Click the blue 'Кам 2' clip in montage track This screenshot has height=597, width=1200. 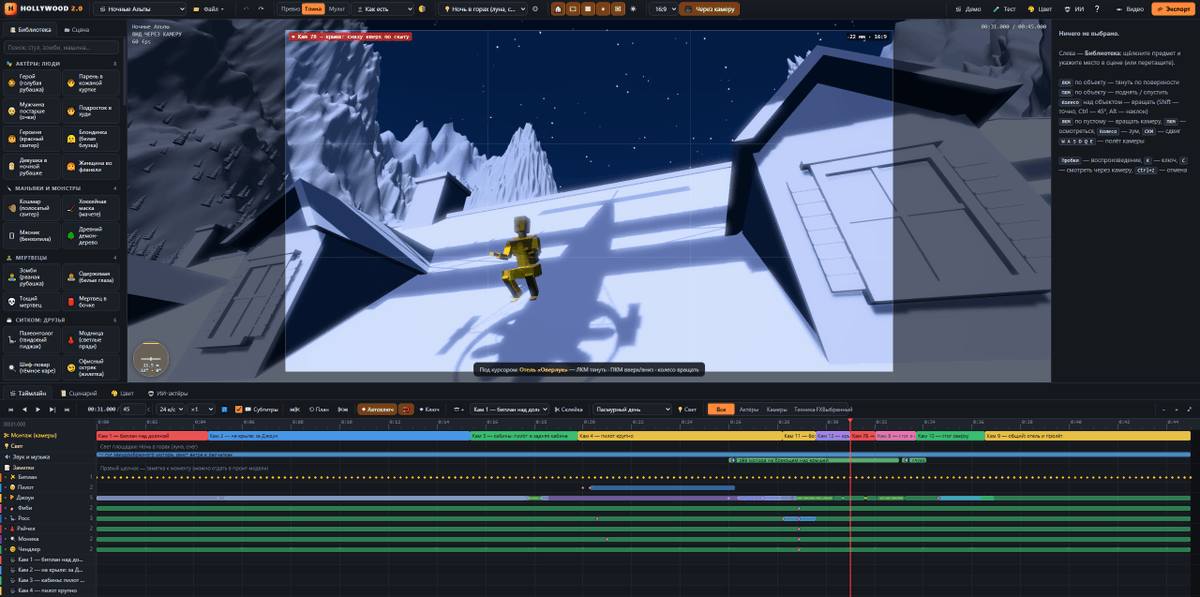click(x=338, y=436)
